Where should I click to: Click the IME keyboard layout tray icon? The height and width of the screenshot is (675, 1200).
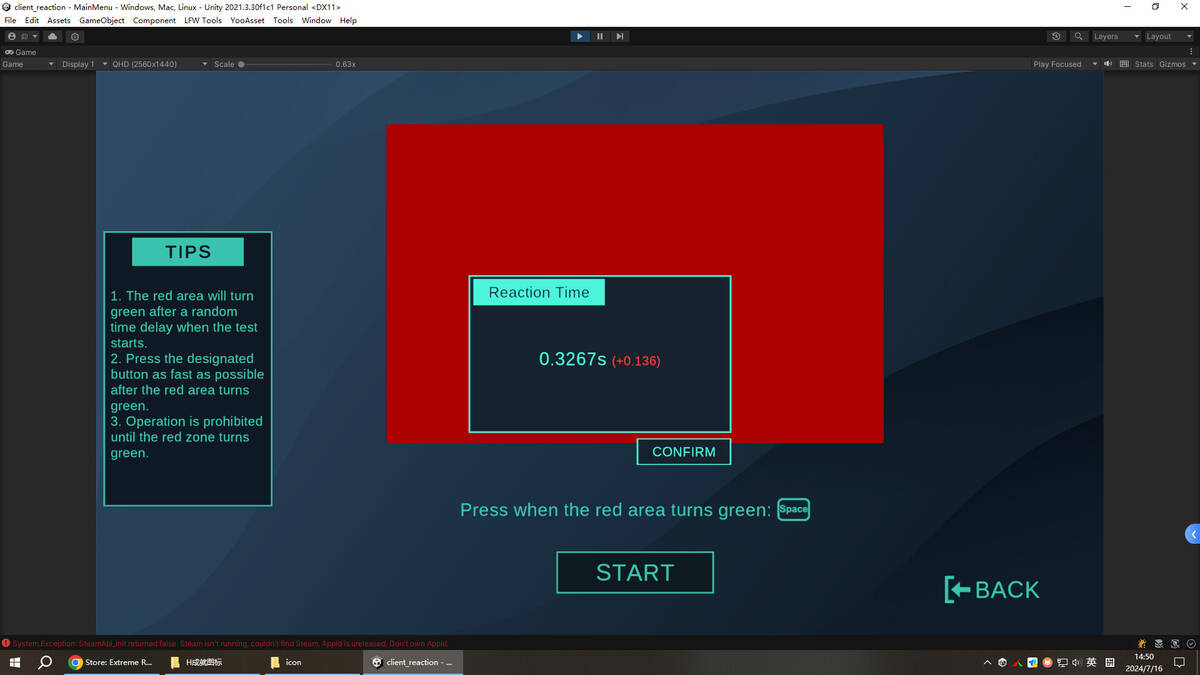(x=1110, y=662)
